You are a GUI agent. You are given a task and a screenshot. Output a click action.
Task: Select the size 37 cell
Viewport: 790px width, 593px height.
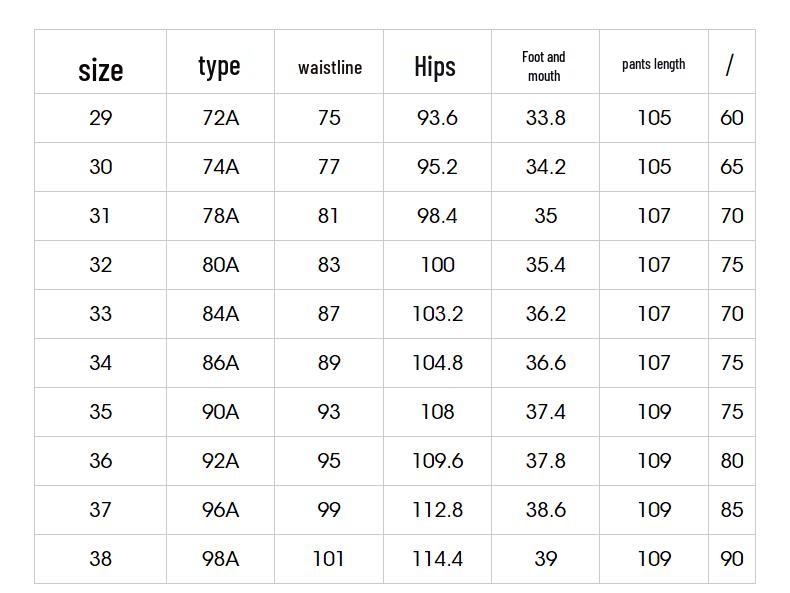(100, 510)
